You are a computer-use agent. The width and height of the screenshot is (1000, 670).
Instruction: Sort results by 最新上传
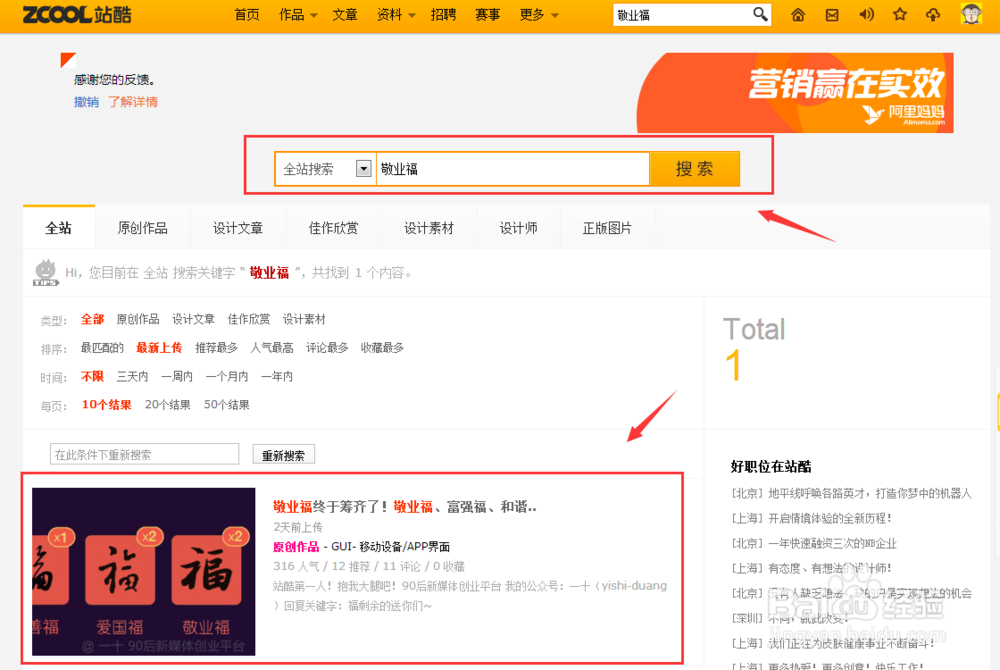point(160,347)
